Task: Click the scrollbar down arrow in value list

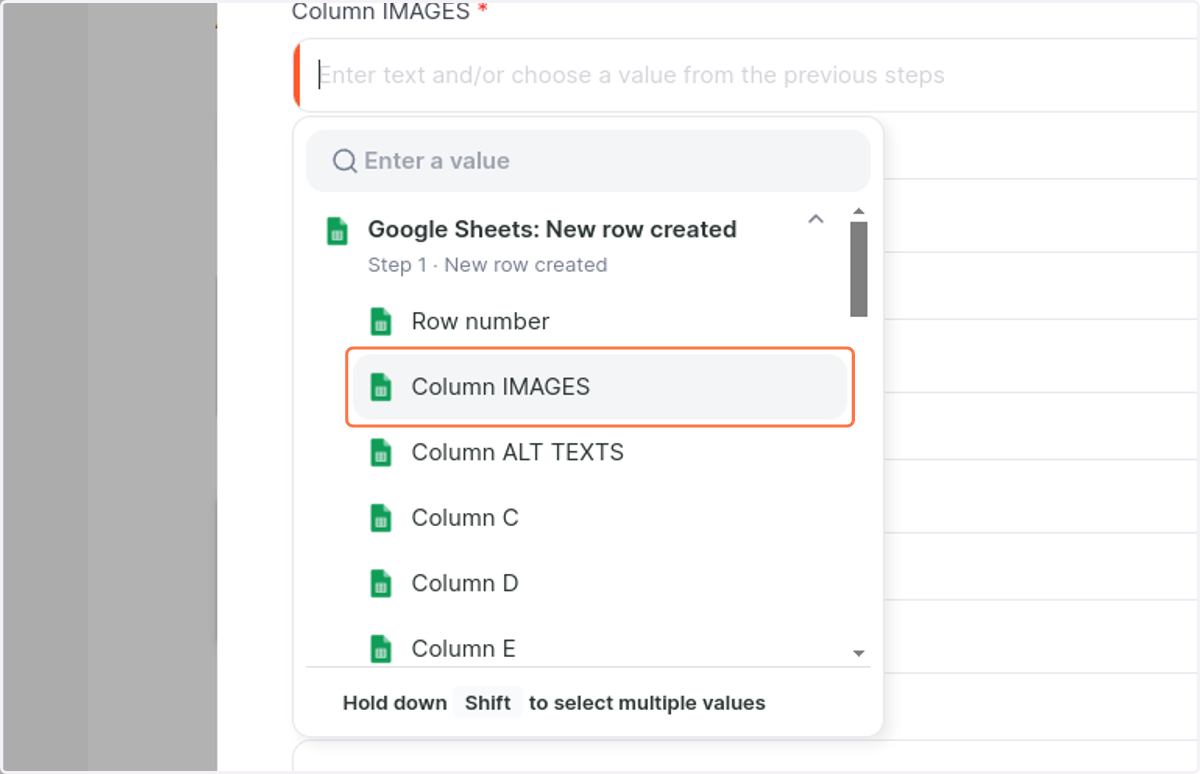Action: [858, 653]
